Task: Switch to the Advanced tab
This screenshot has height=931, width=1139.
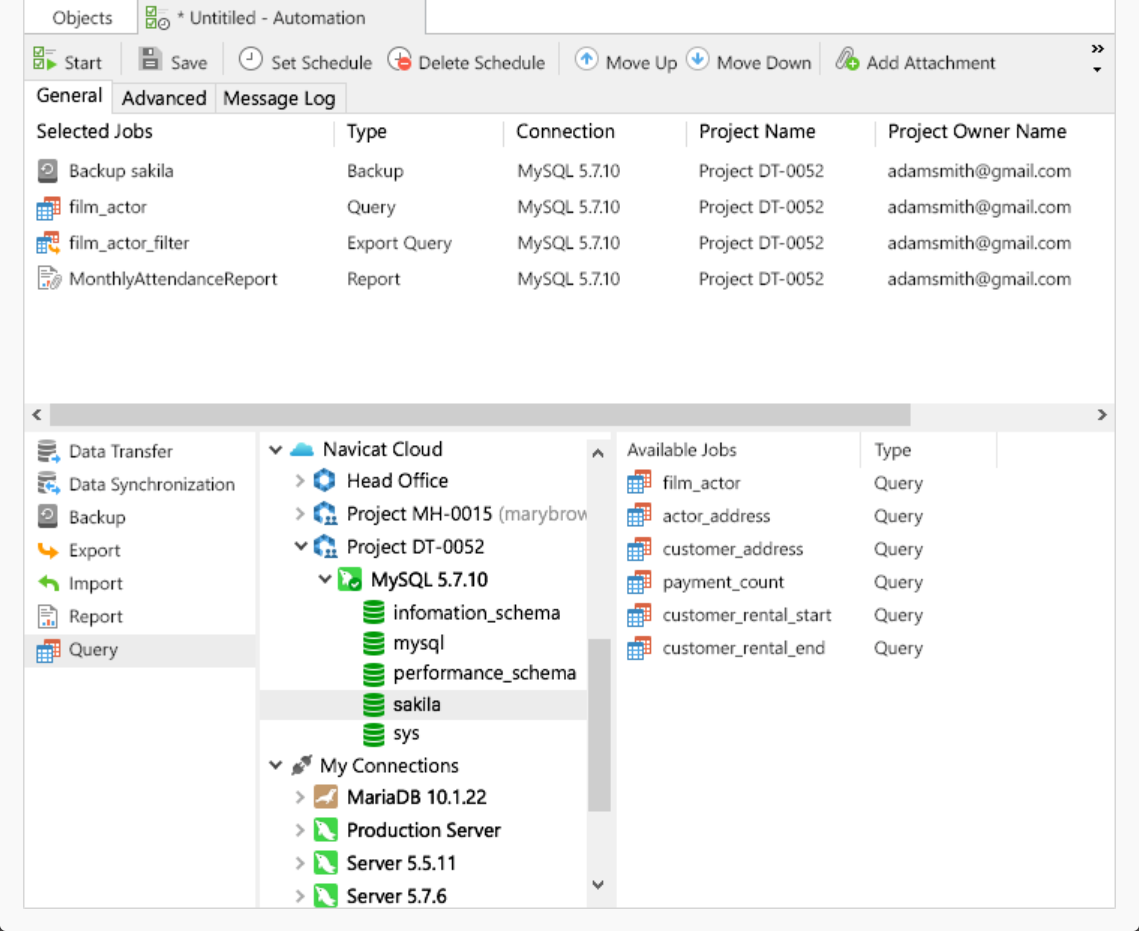Action: point(164,98)
